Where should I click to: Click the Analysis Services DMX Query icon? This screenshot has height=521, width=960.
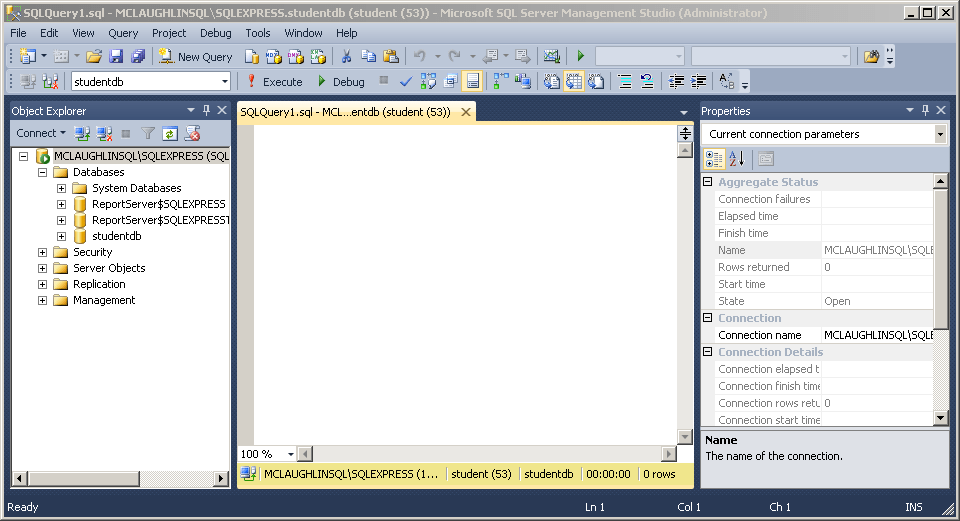click(295, 56)
